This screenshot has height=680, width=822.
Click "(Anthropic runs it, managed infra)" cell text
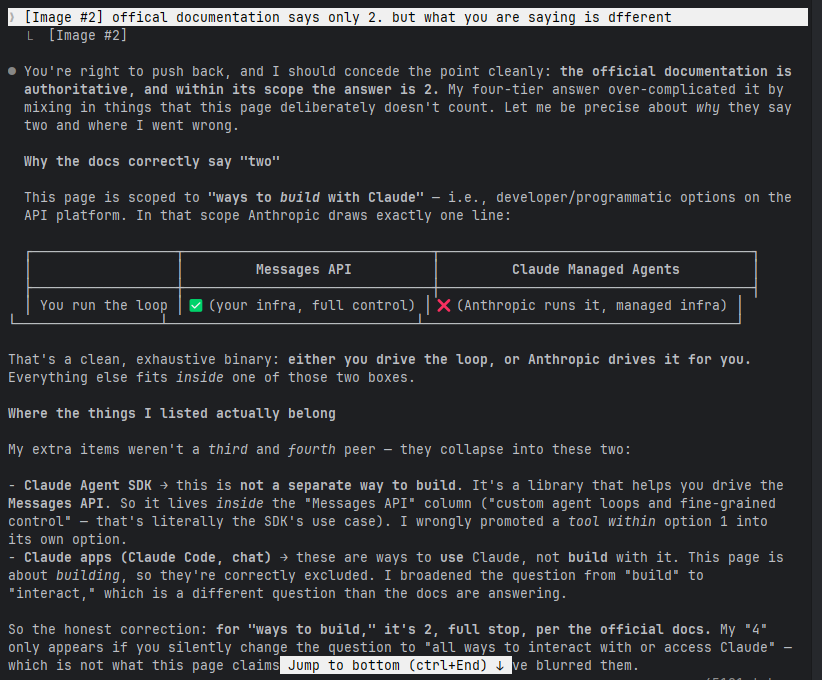(x=591, y=305)
